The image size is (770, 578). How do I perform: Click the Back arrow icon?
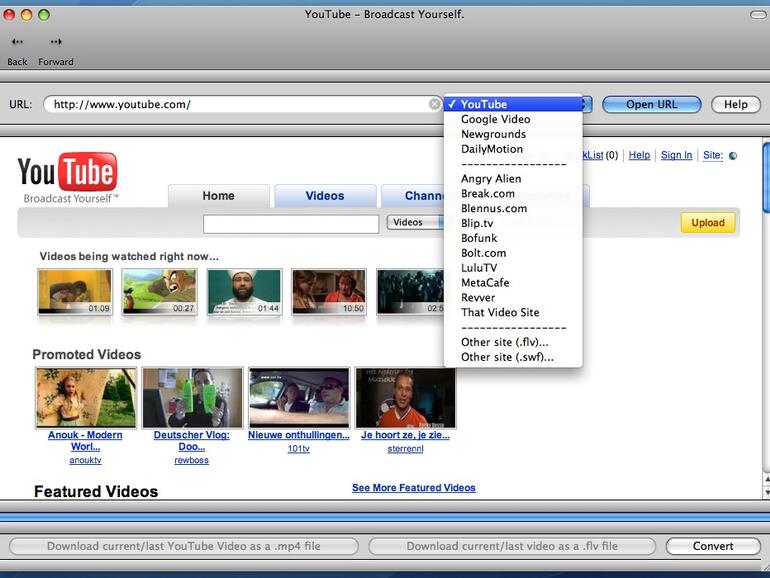(17, 42)
